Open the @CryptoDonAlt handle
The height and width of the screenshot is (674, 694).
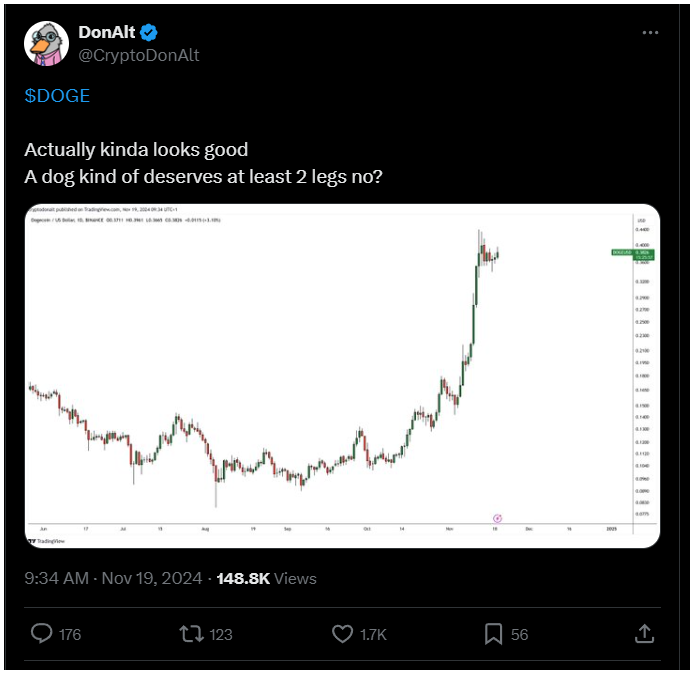tap(139, 55)
